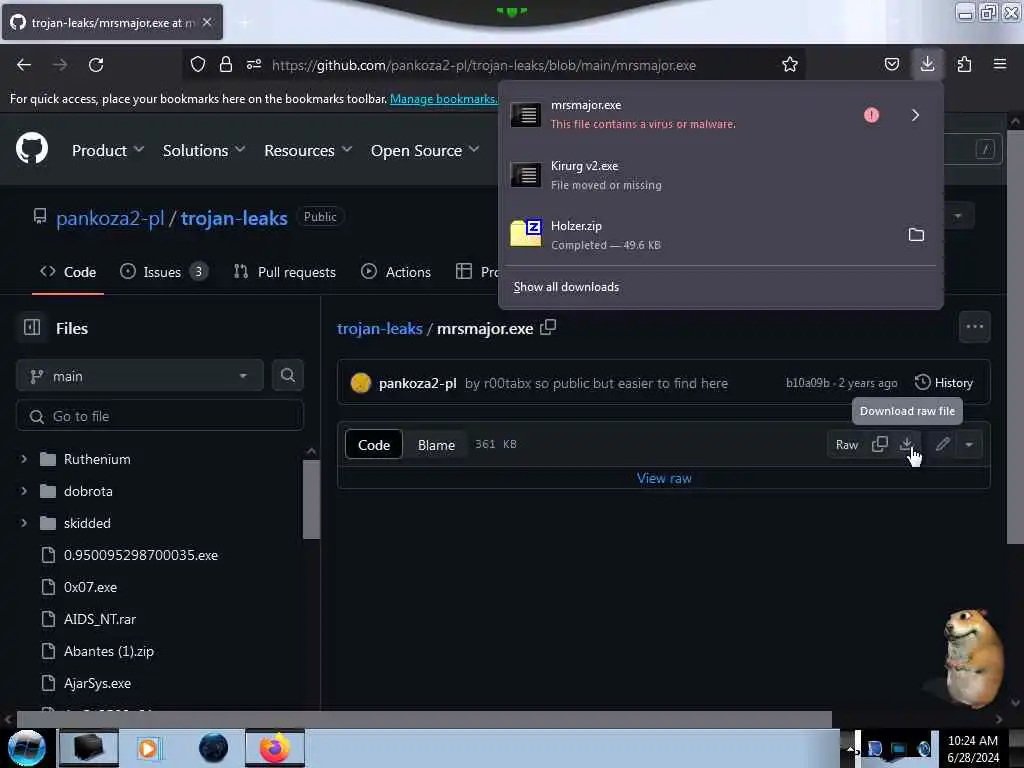Open the more file actions ellipsis button
Screen dimensions: 1024x768
(x=974, y=327)
